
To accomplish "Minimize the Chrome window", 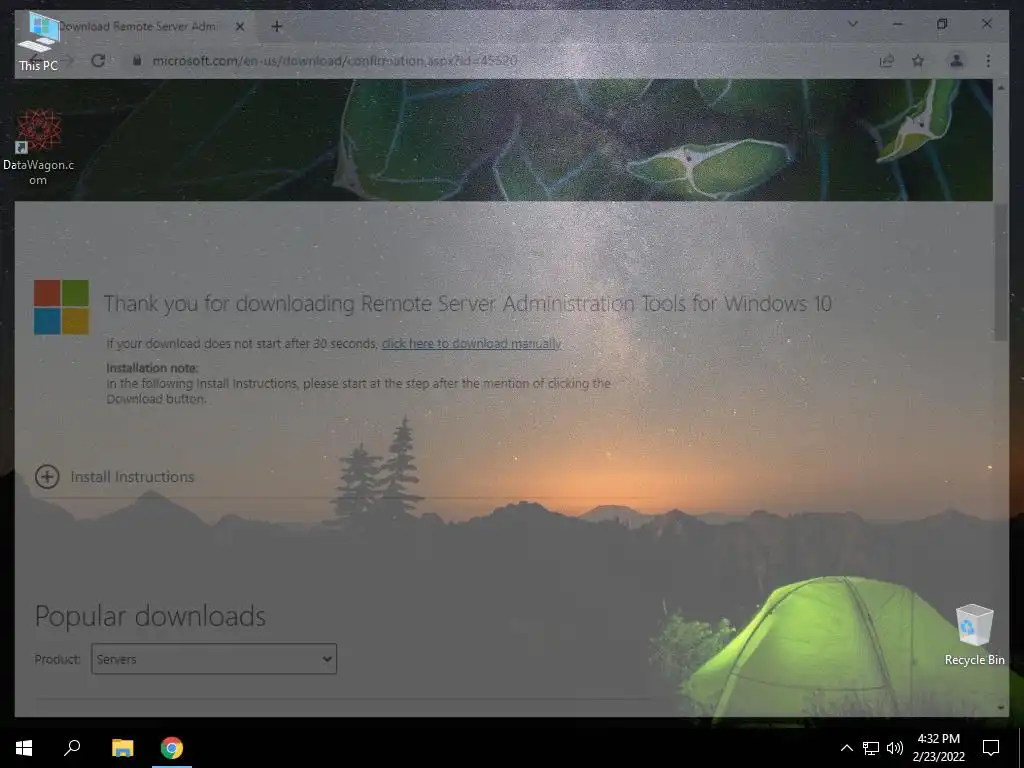I will tap(898, 24).
